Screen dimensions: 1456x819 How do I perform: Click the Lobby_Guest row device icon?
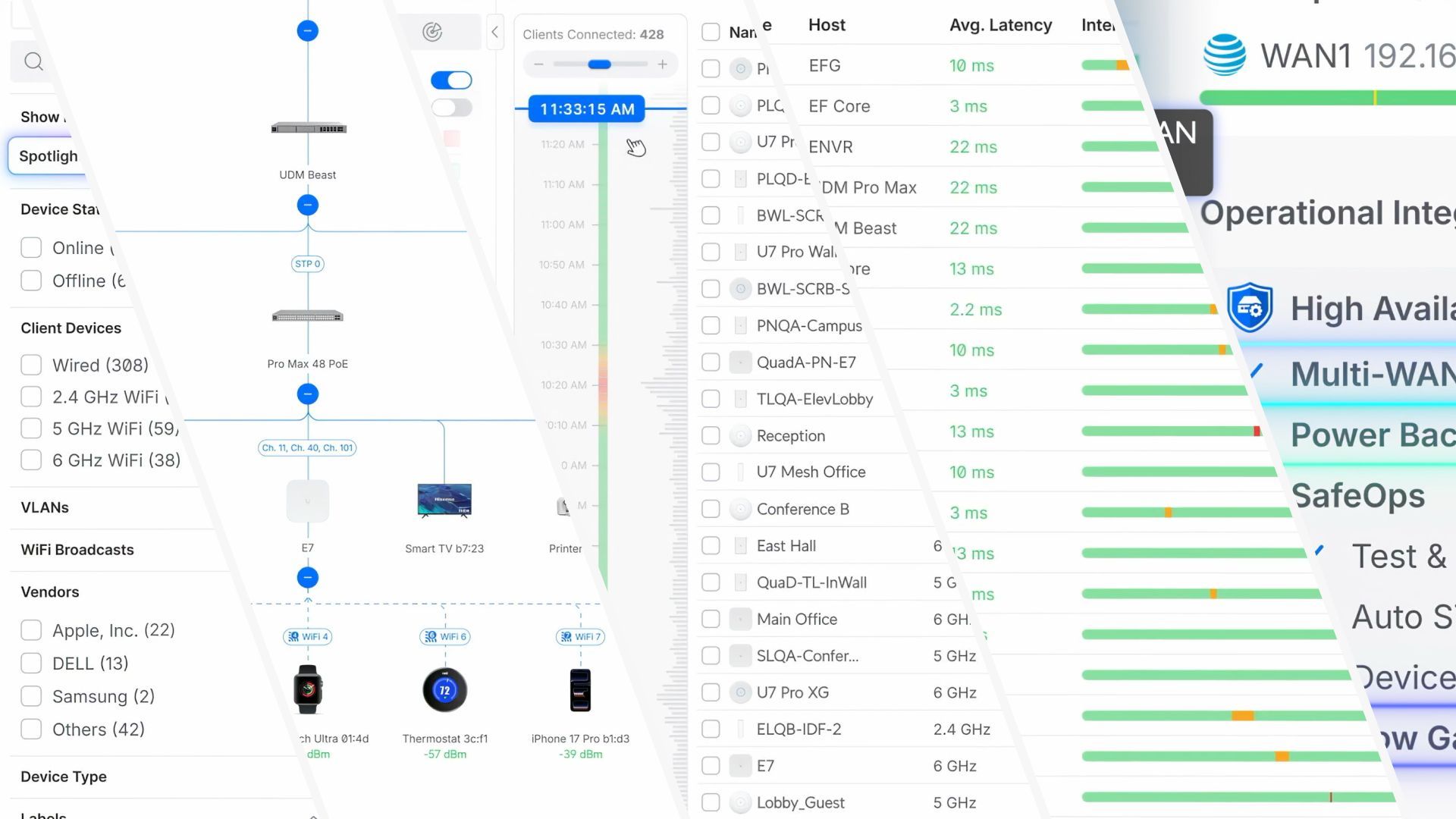740,802
